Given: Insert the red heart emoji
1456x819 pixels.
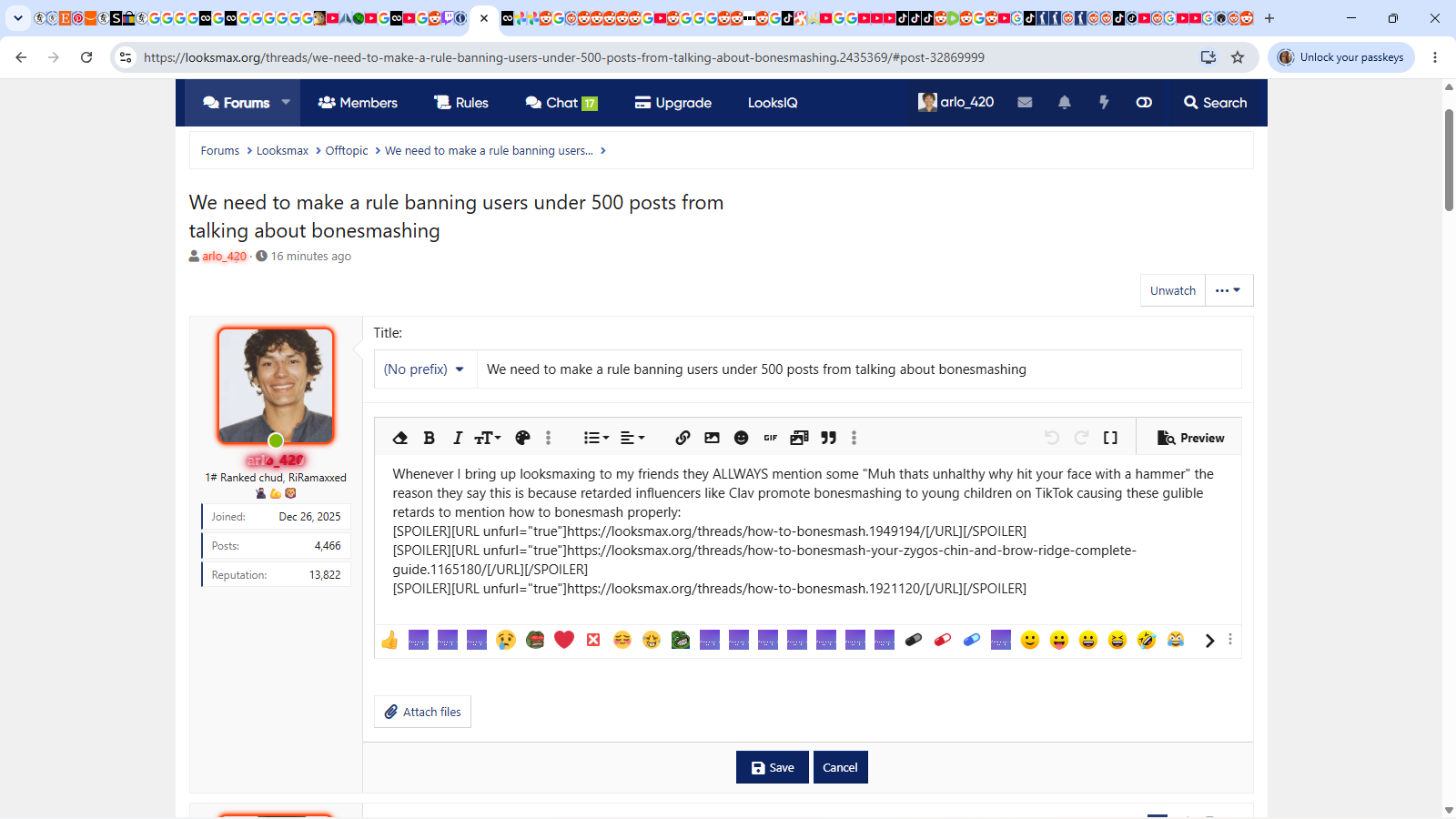Looking at the screenshot, I should point(564,640).
